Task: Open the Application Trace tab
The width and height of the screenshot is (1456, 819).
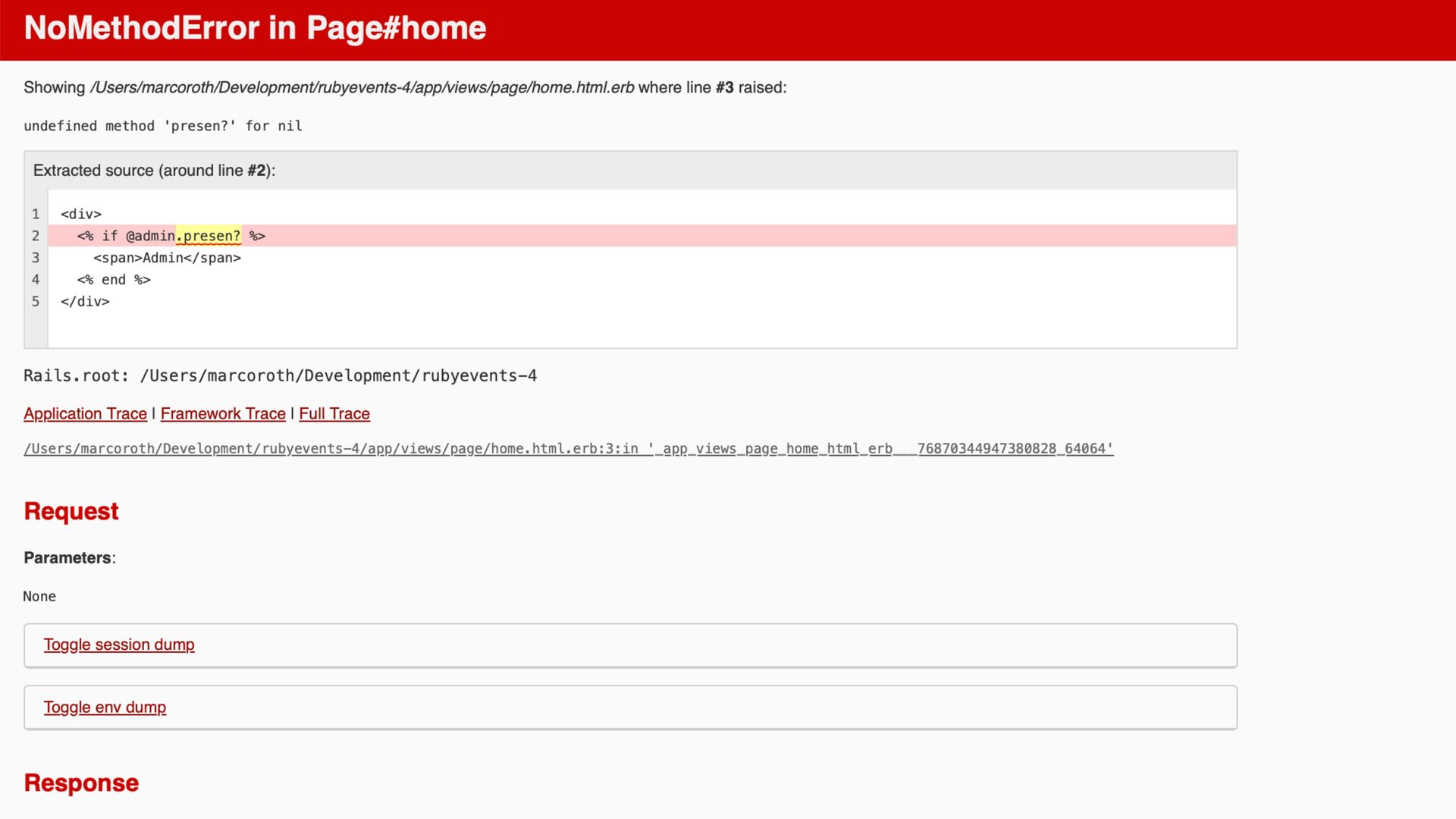Action: 85,413
